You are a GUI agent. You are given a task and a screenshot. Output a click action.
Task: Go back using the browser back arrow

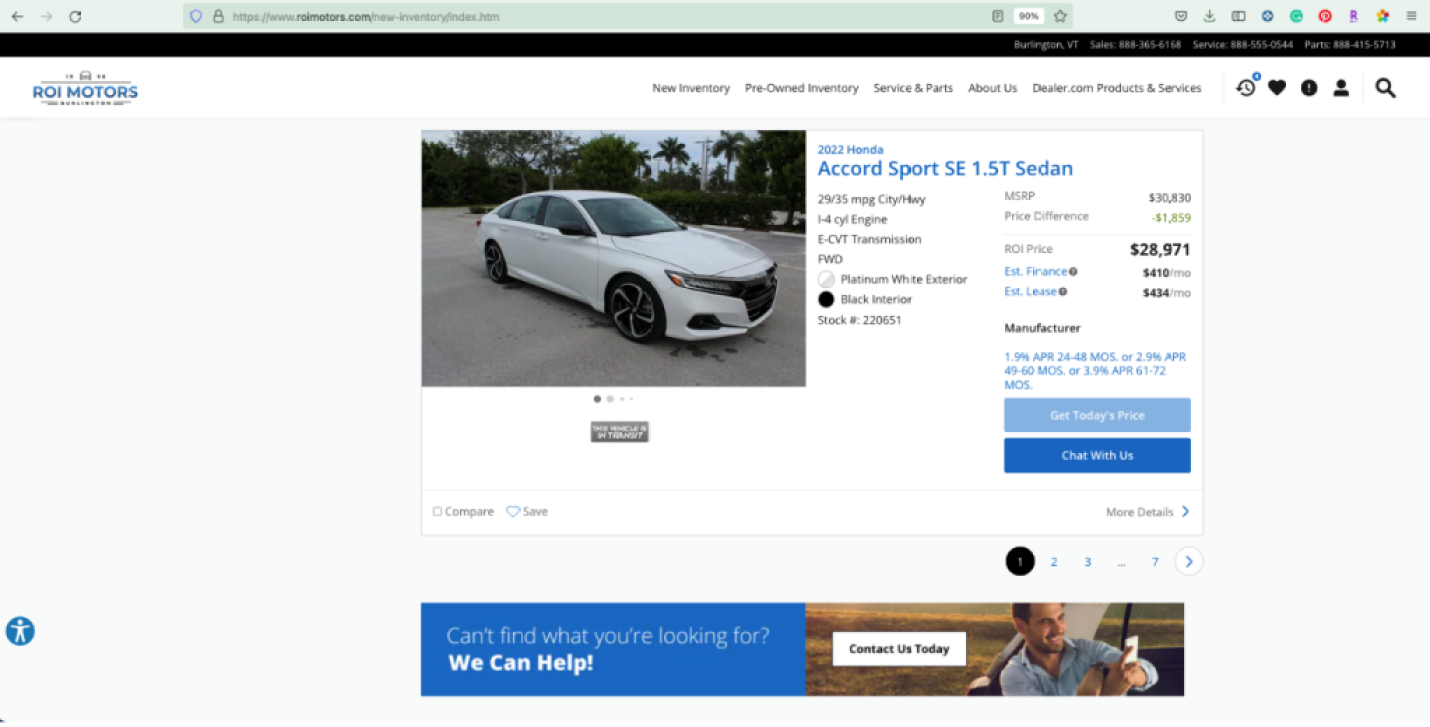click(x=17, y=16)
